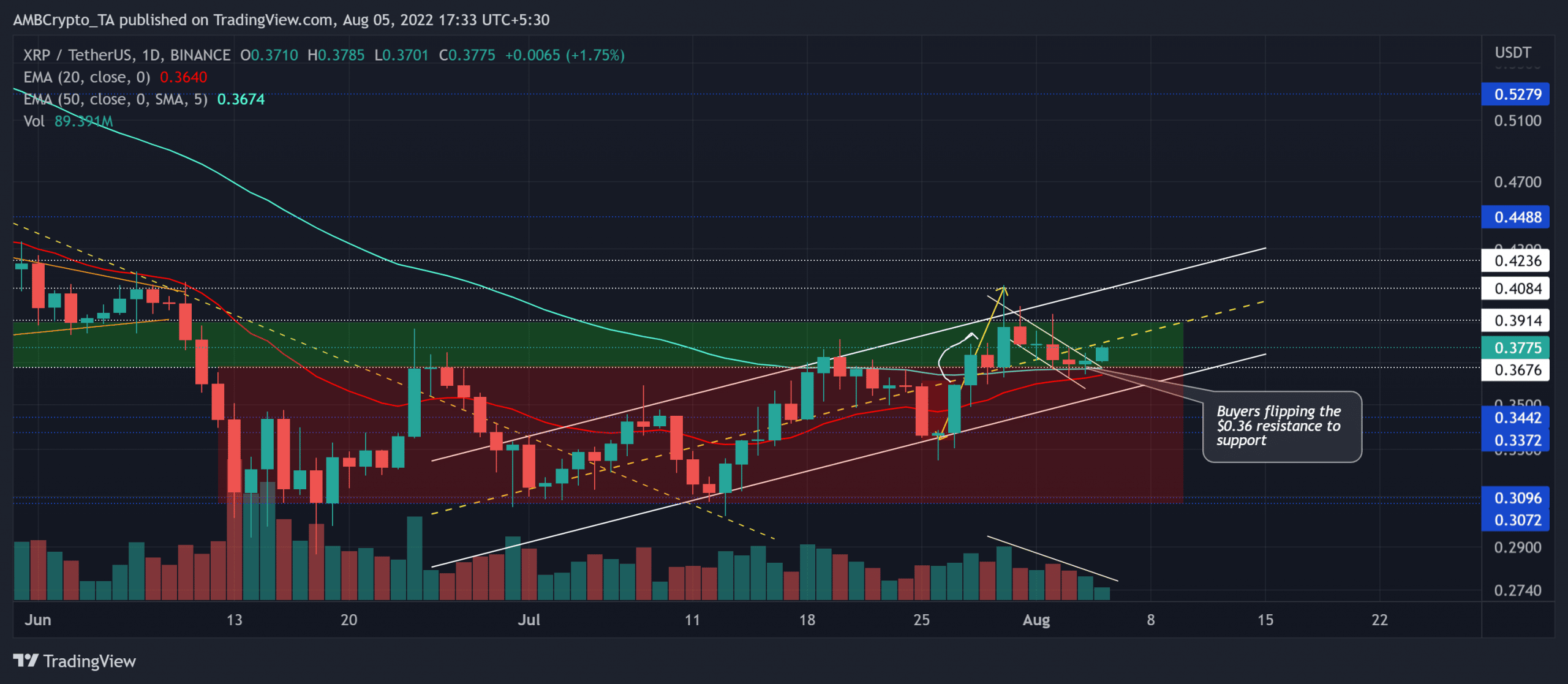Click the Jul label on time axis
This screenshot has height=684, width=1568.
529,620
